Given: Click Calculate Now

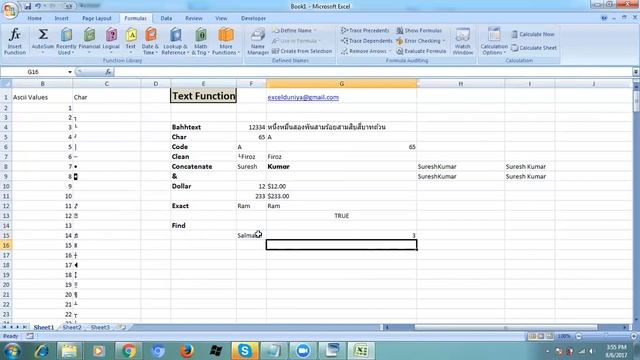Looking at the screenshot, I should [x=533, y=34].
